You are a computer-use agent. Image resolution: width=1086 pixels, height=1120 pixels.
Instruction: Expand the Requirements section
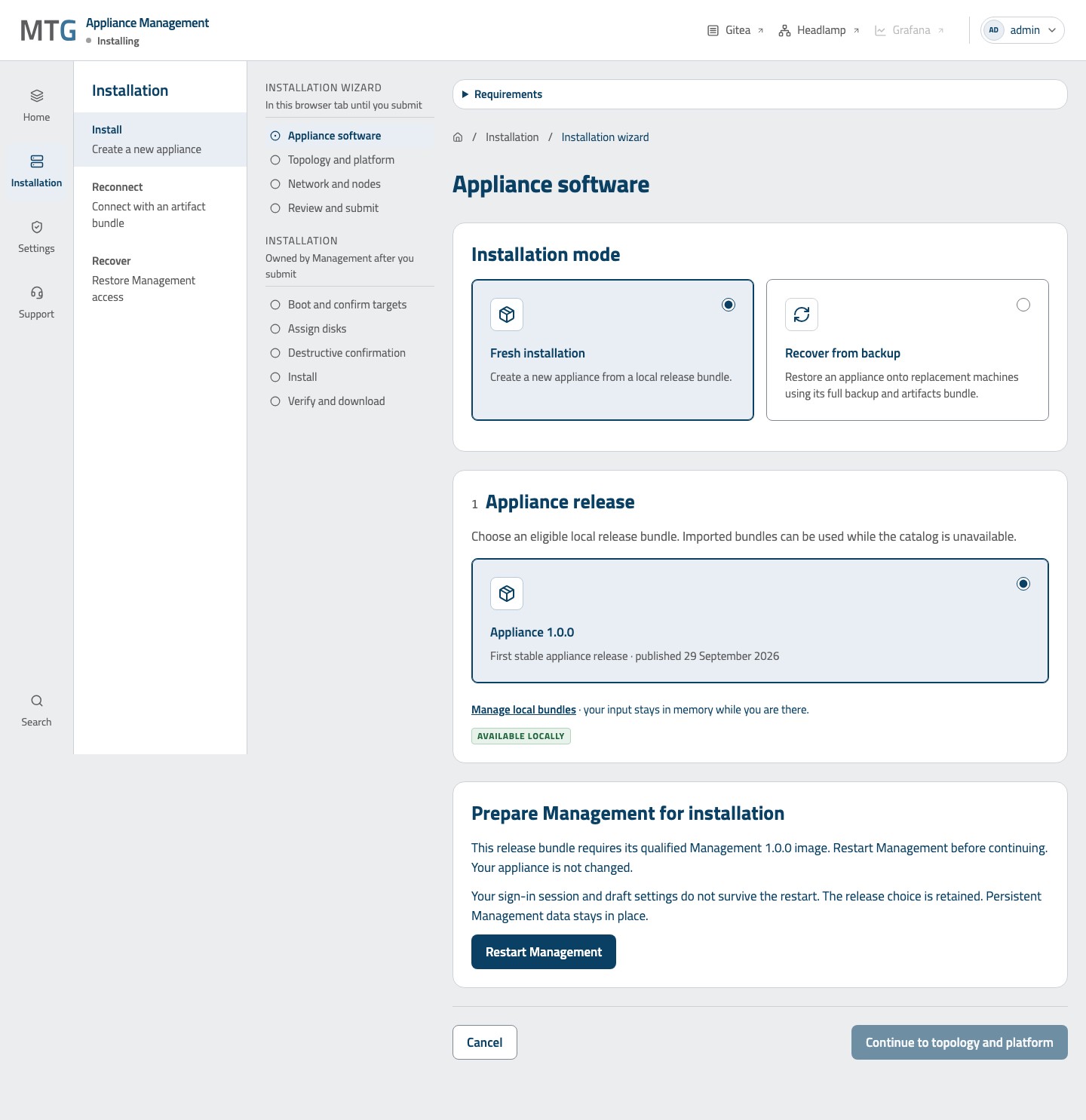[760, 94]
